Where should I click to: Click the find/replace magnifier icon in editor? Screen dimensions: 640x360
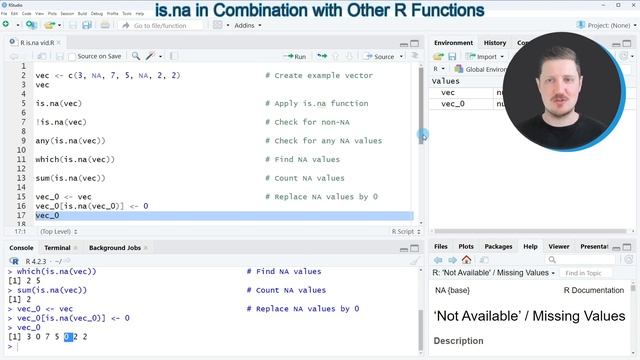[x=136, y=56]
